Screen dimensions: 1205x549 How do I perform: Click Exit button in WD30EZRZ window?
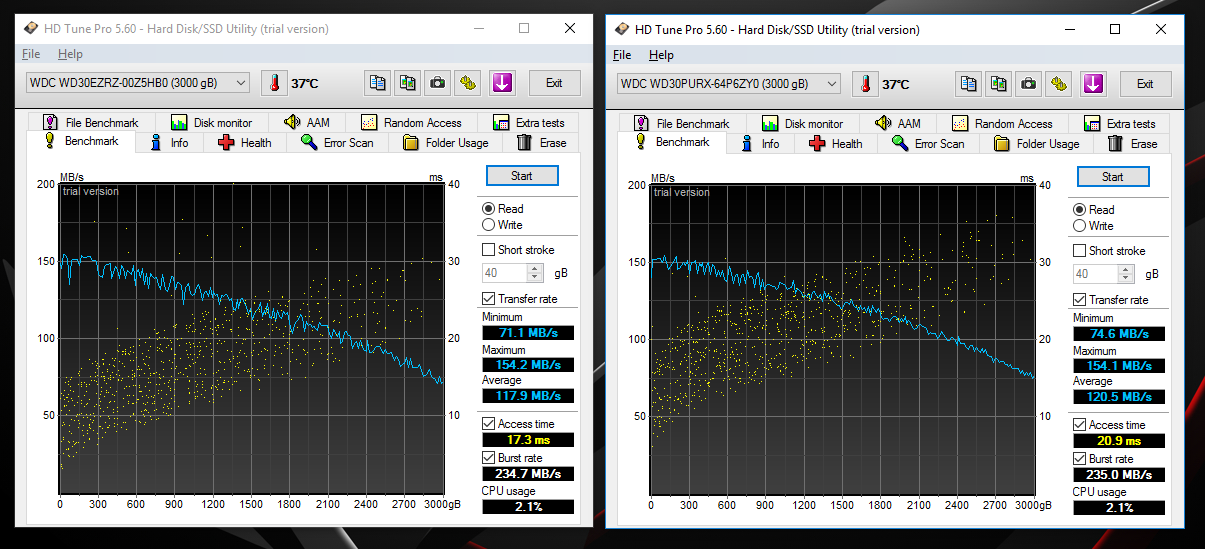tap(554, 83)
